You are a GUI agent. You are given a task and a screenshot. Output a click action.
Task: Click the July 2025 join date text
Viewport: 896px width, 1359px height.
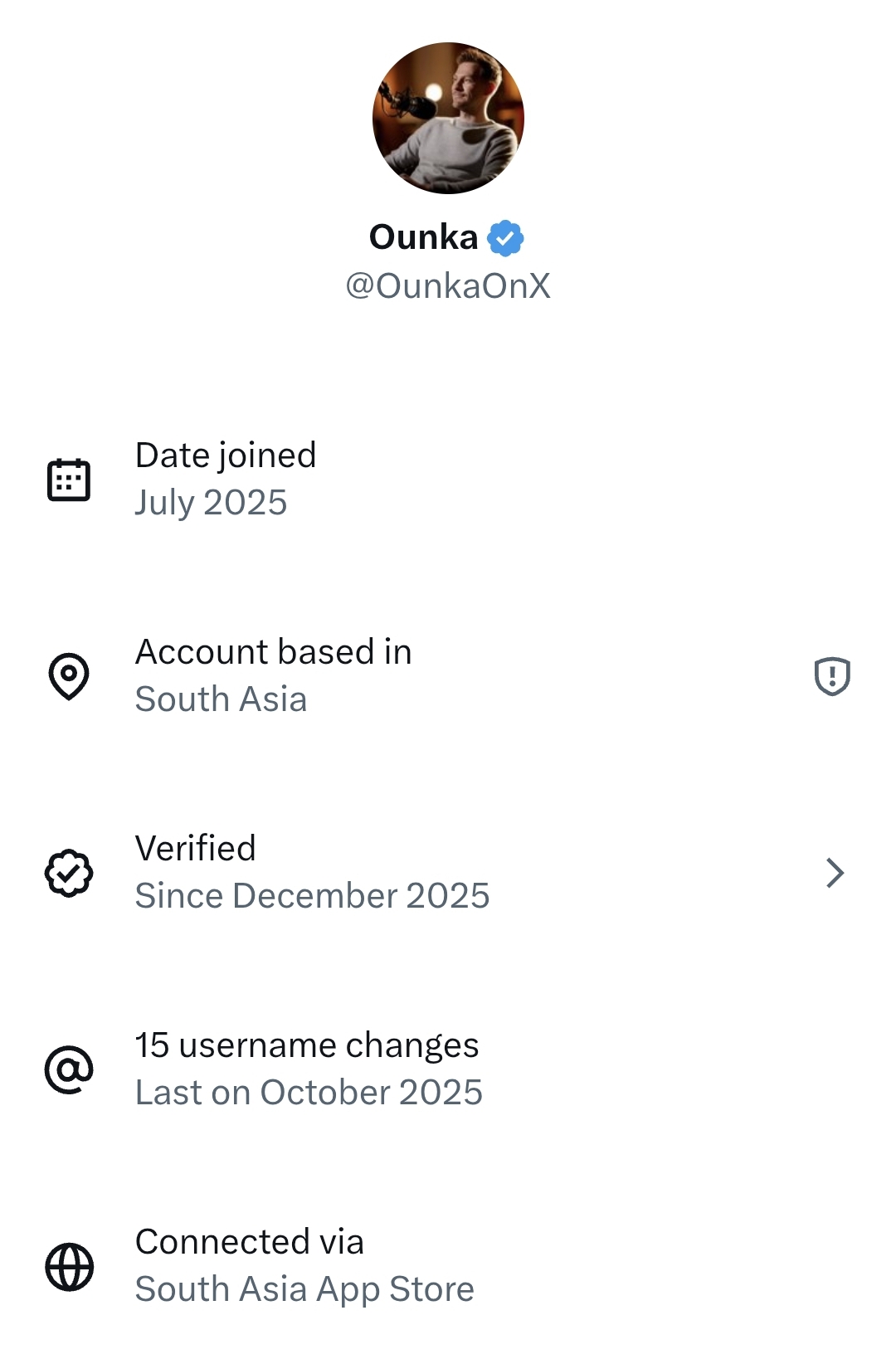pyautogui.click(x=211, y=503)
